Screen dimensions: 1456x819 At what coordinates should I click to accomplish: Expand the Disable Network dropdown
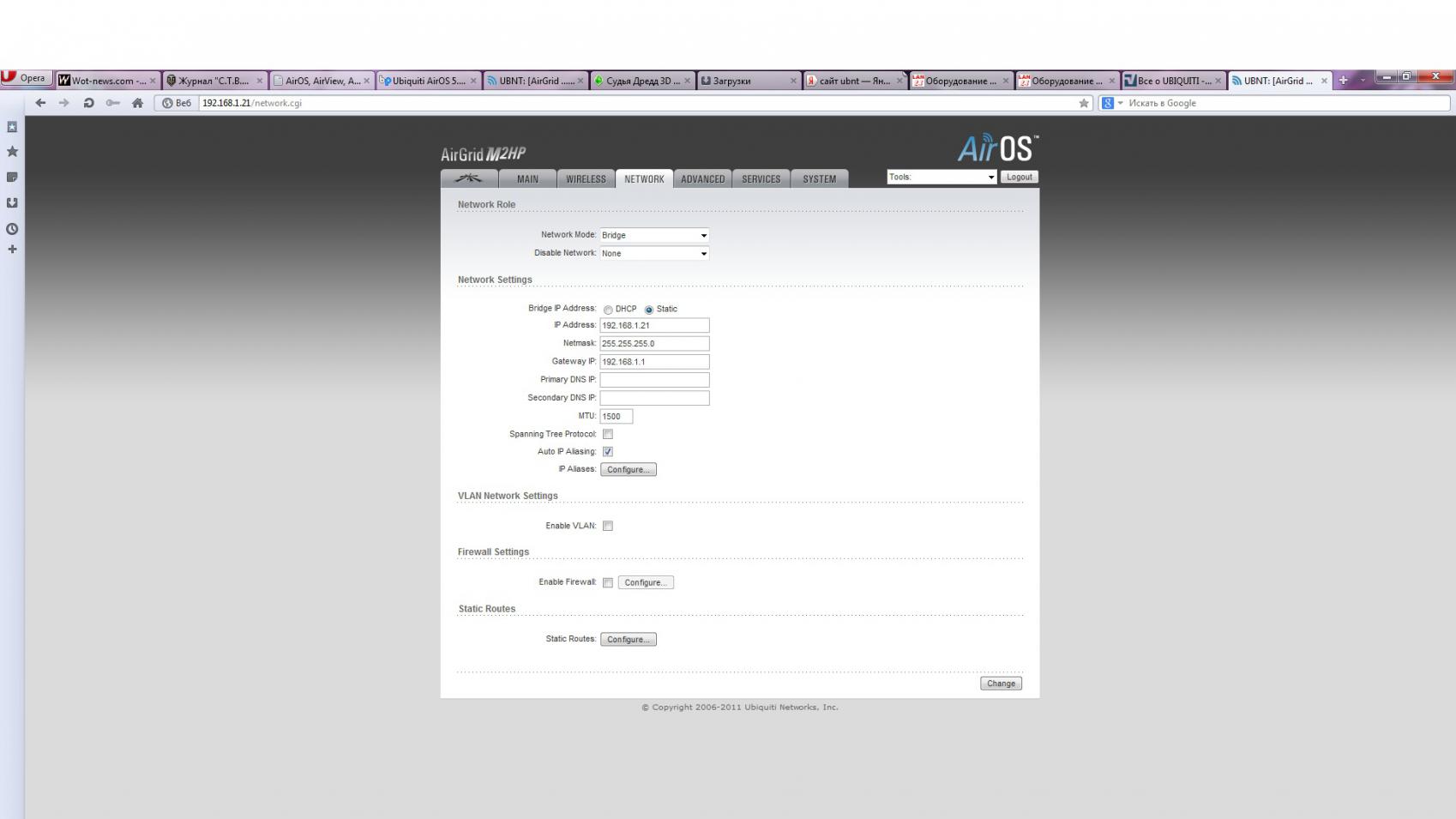tap(654, 253)
